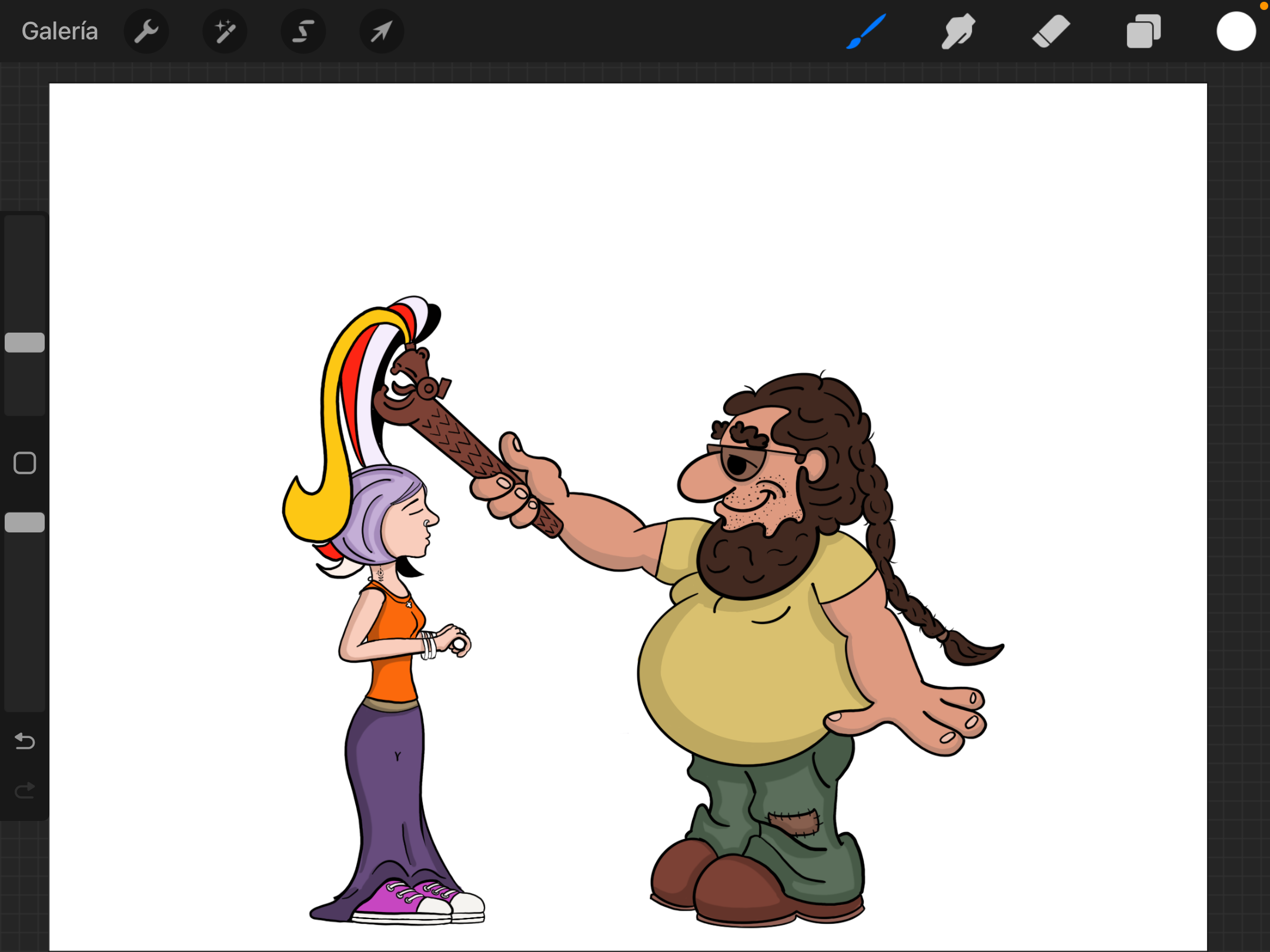Select the Brush paint tool

(865, 31)
